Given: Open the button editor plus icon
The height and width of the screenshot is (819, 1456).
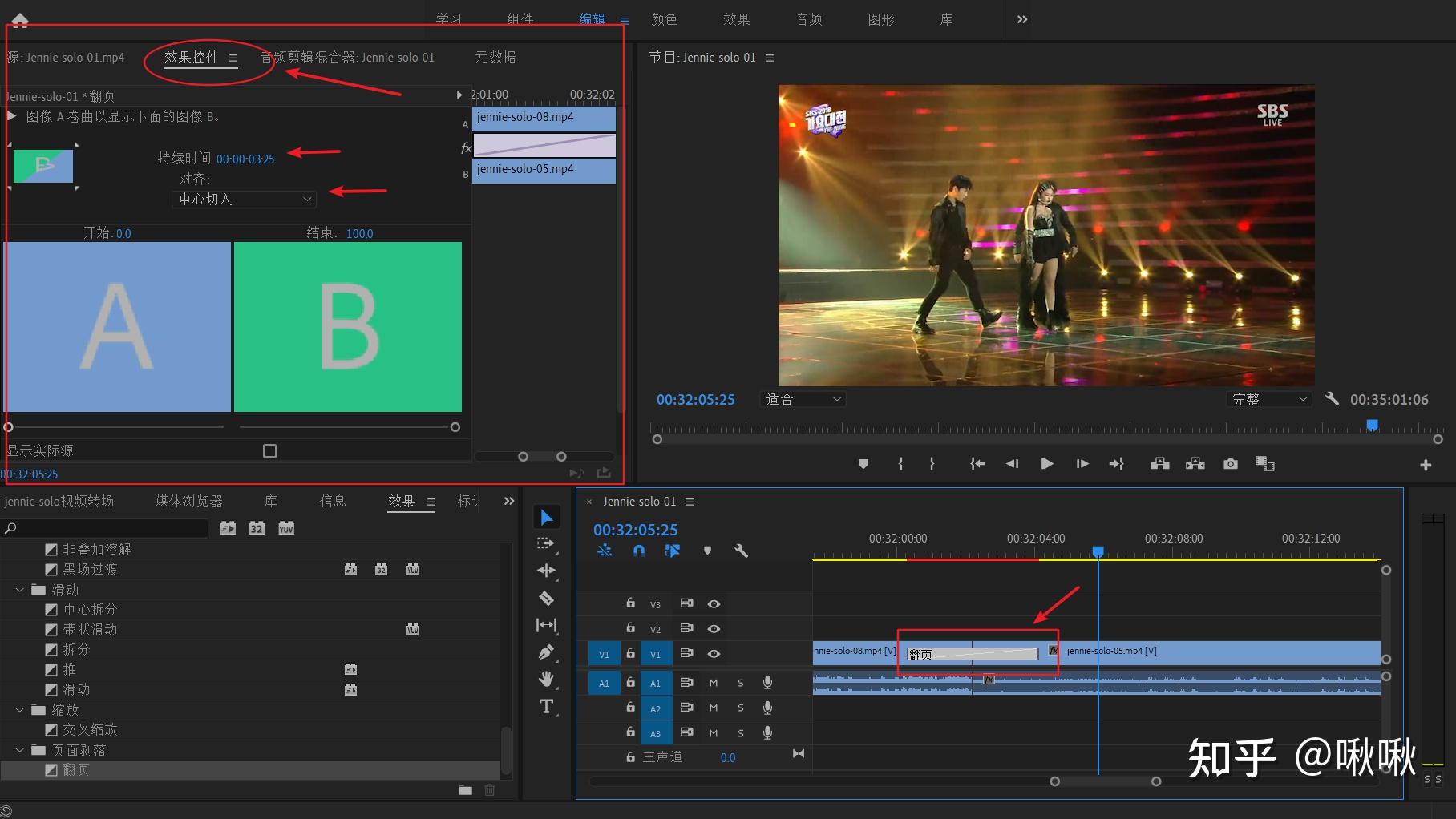Looking at the screenshot, I should [1426, 465].
